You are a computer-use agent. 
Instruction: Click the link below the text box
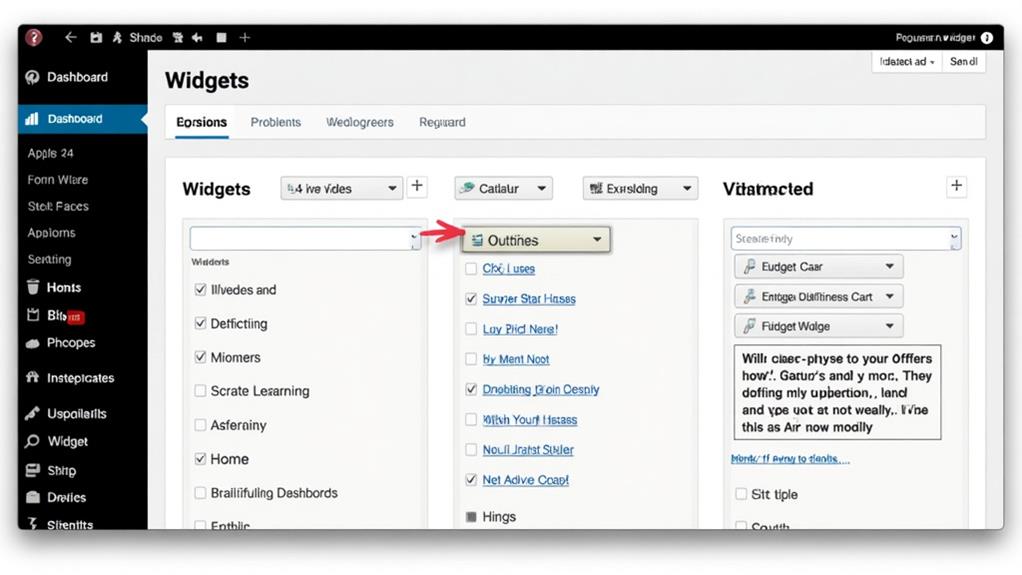click(x=790, y=459)
